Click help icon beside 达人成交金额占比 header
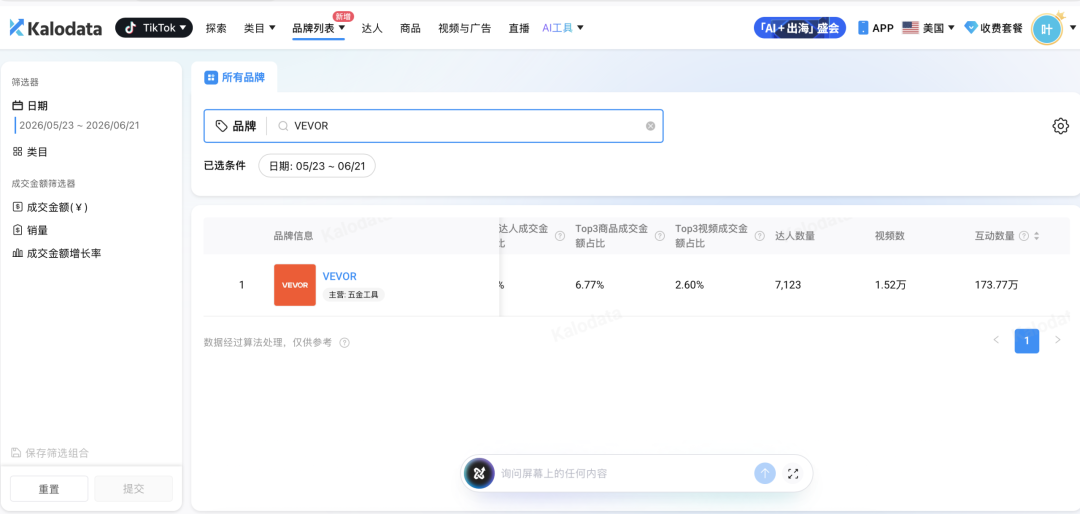1080x514 pixels. 560,236
